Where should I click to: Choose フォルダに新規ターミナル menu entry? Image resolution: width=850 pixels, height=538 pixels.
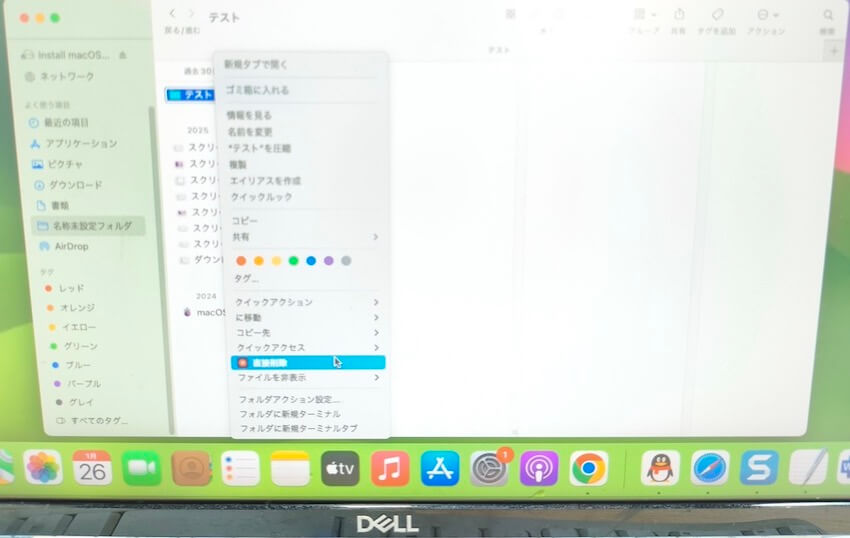tap(290, 414)
